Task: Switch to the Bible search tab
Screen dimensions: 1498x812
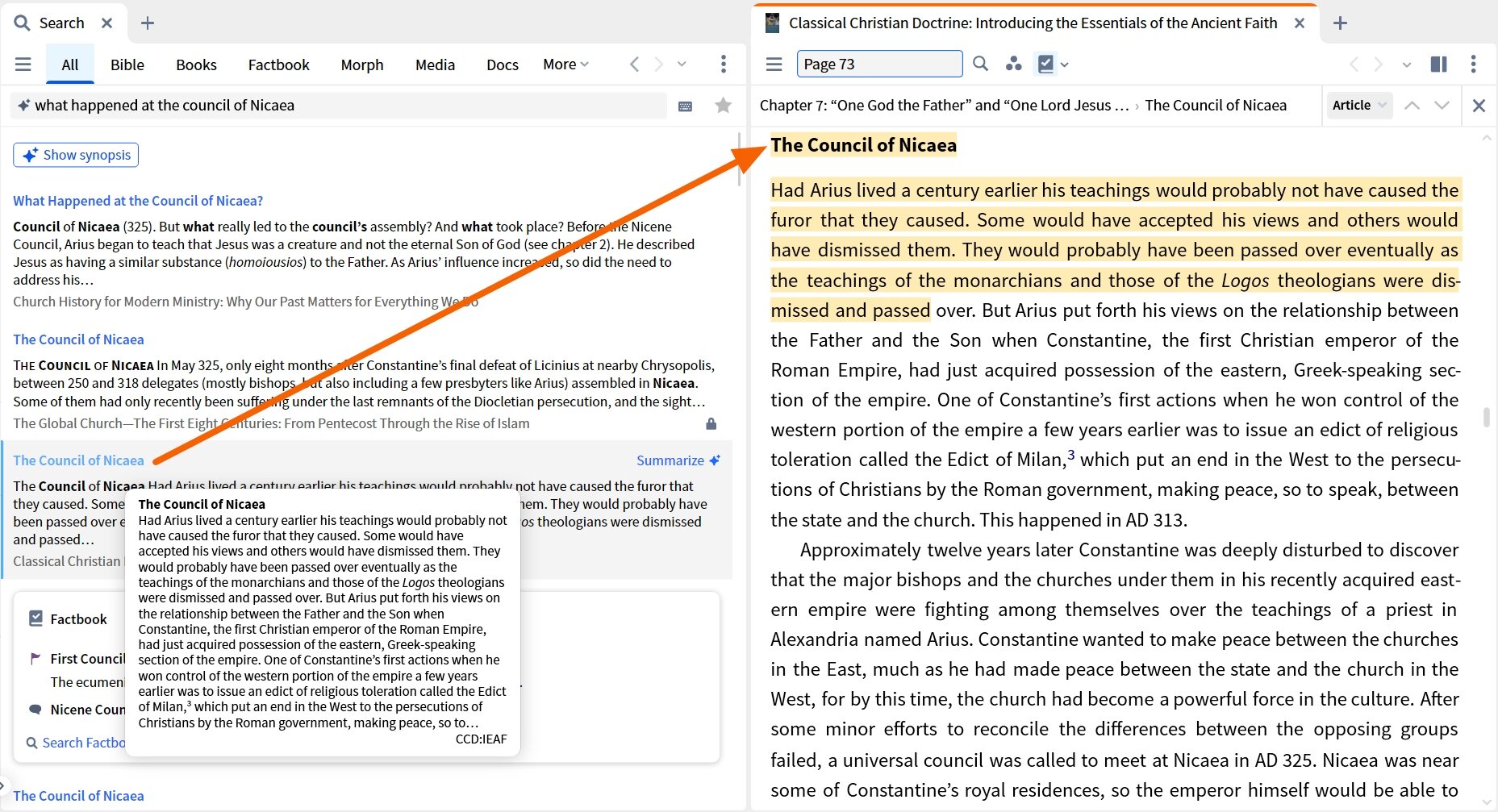Action: [x=127, y=65]
